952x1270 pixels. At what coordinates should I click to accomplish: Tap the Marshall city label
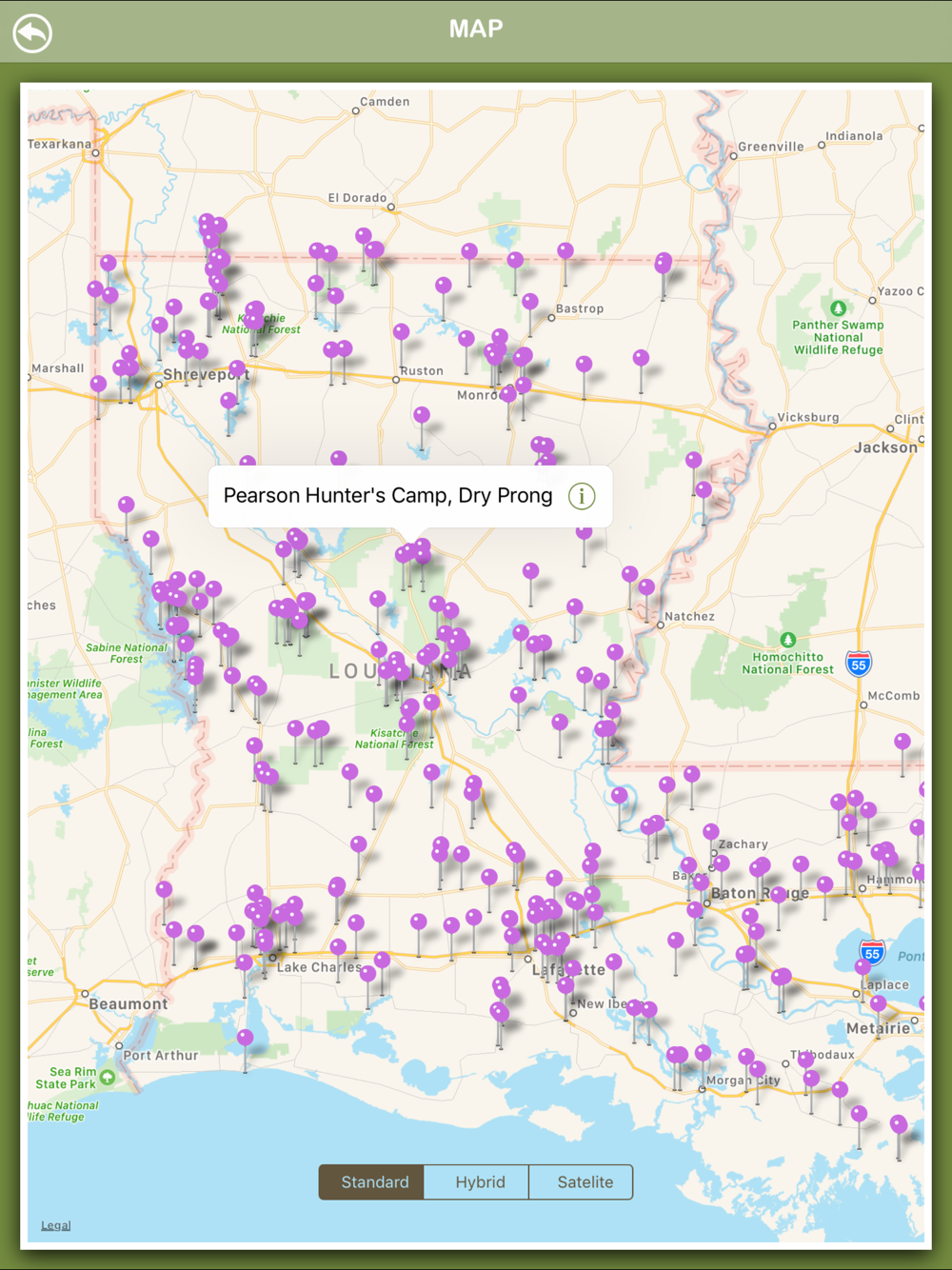click(58, 368)
